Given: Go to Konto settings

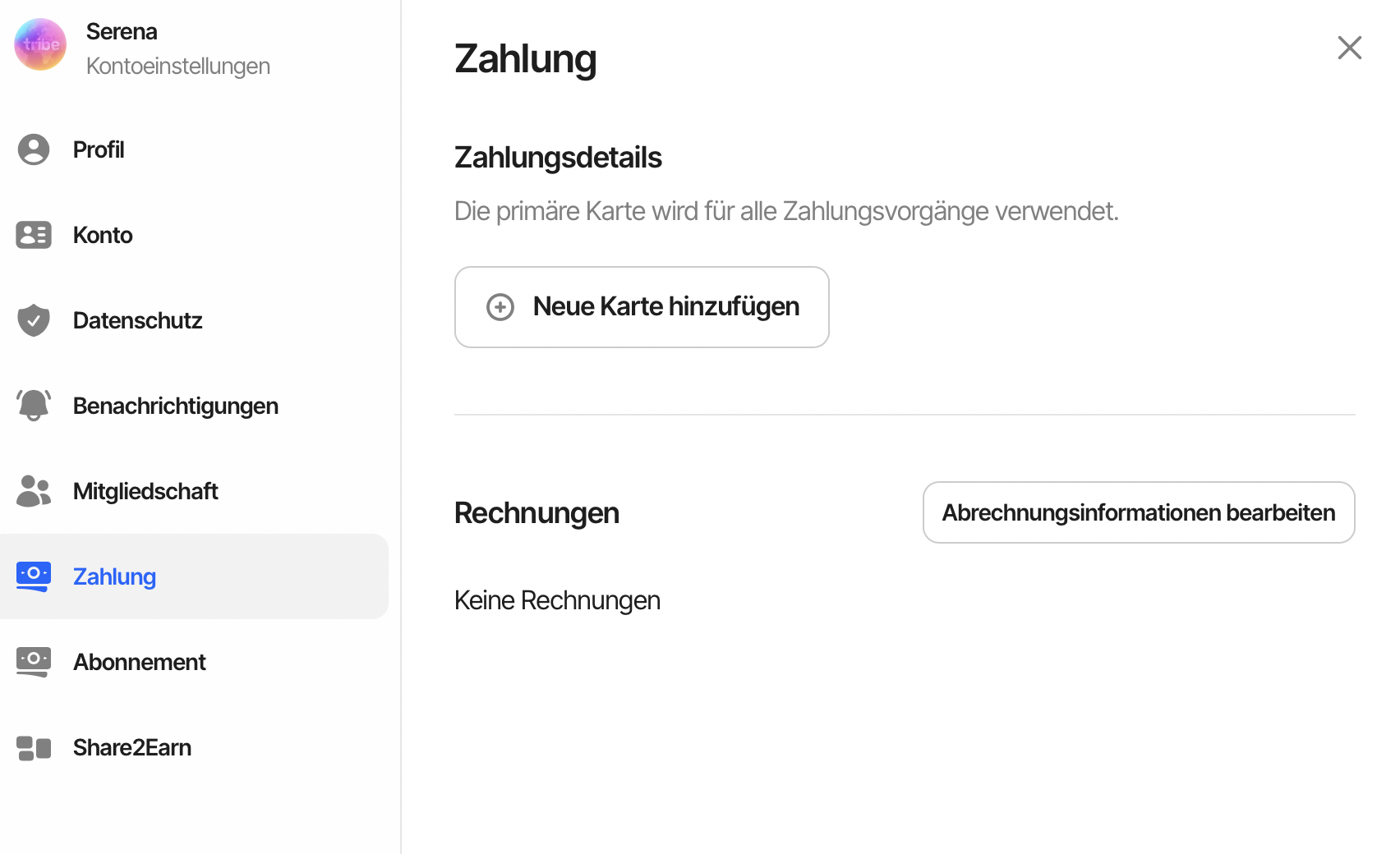Looking at the screenshot, I should (x=103, y=235).
